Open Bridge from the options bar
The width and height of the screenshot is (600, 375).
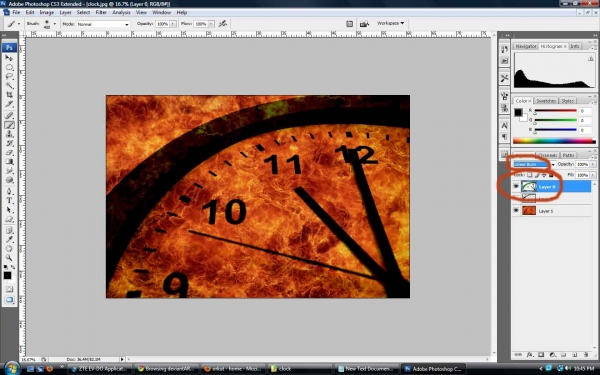364,24
